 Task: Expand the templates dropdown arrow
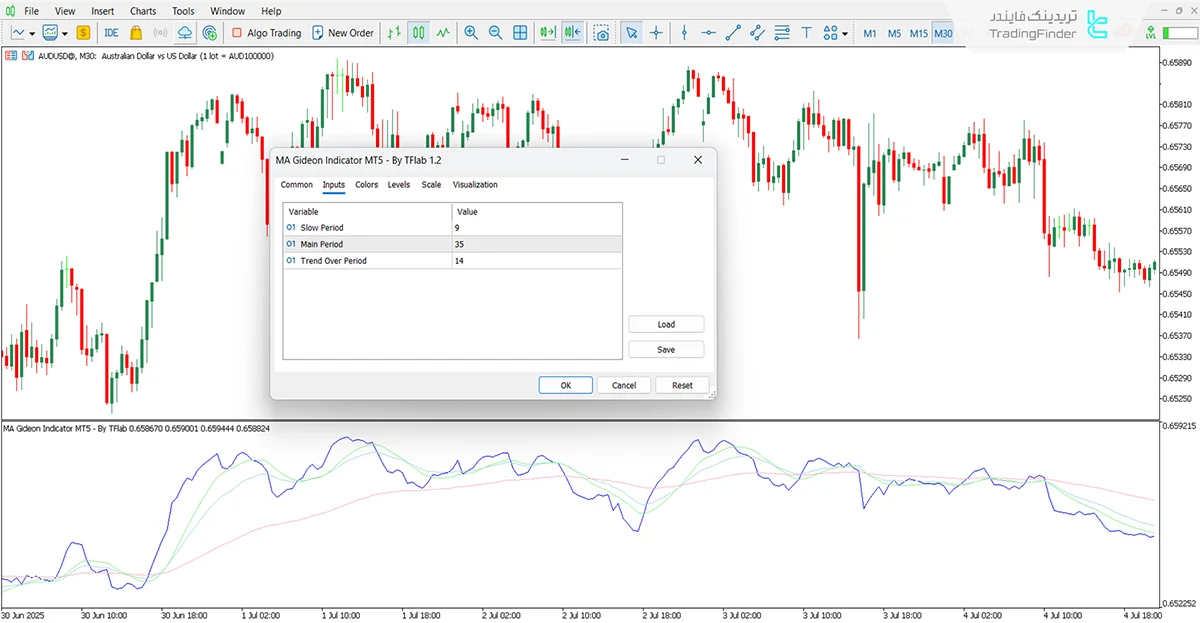pyautogui.click(x=65, y=33)
